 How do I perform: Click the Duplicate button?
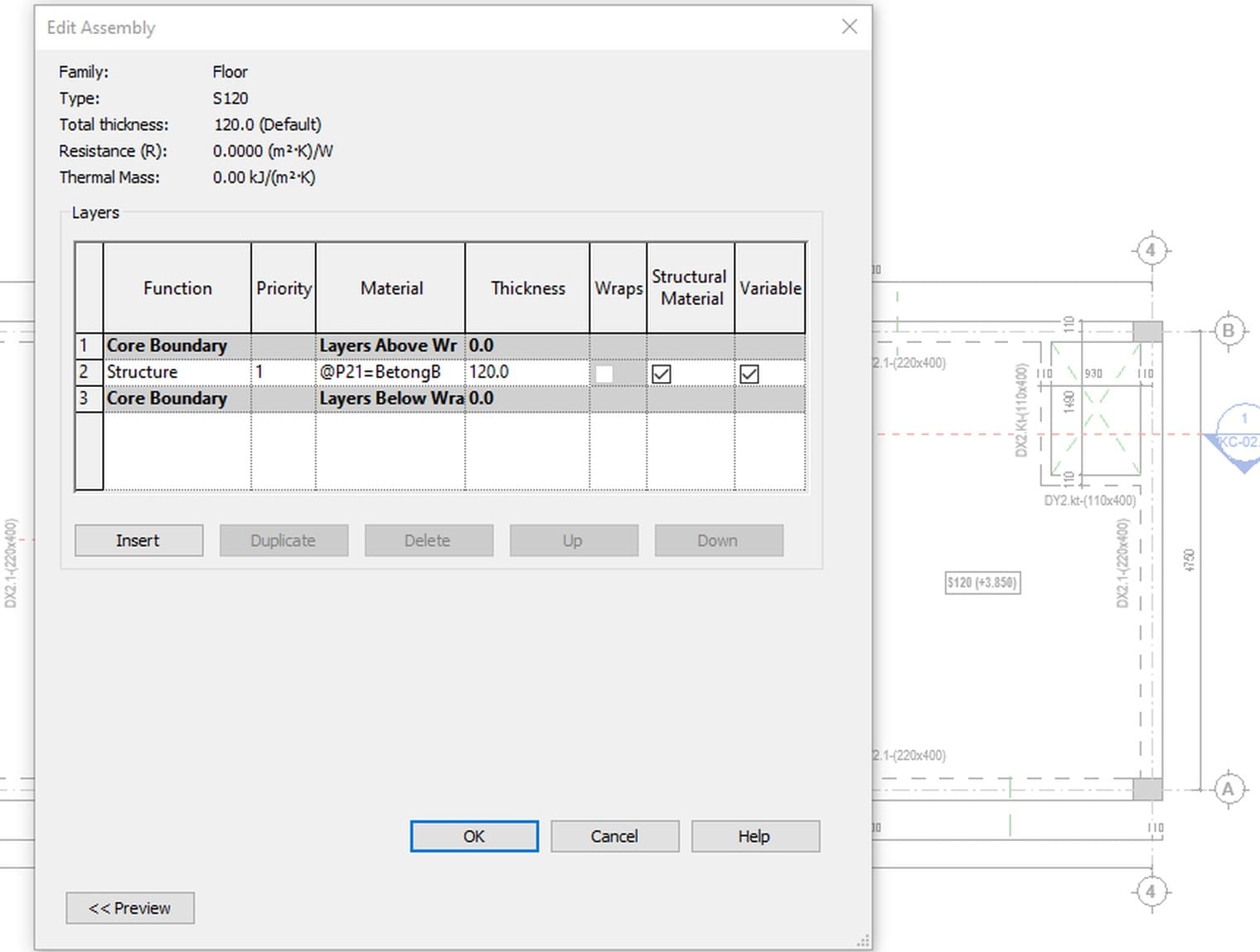coord(283,540)
